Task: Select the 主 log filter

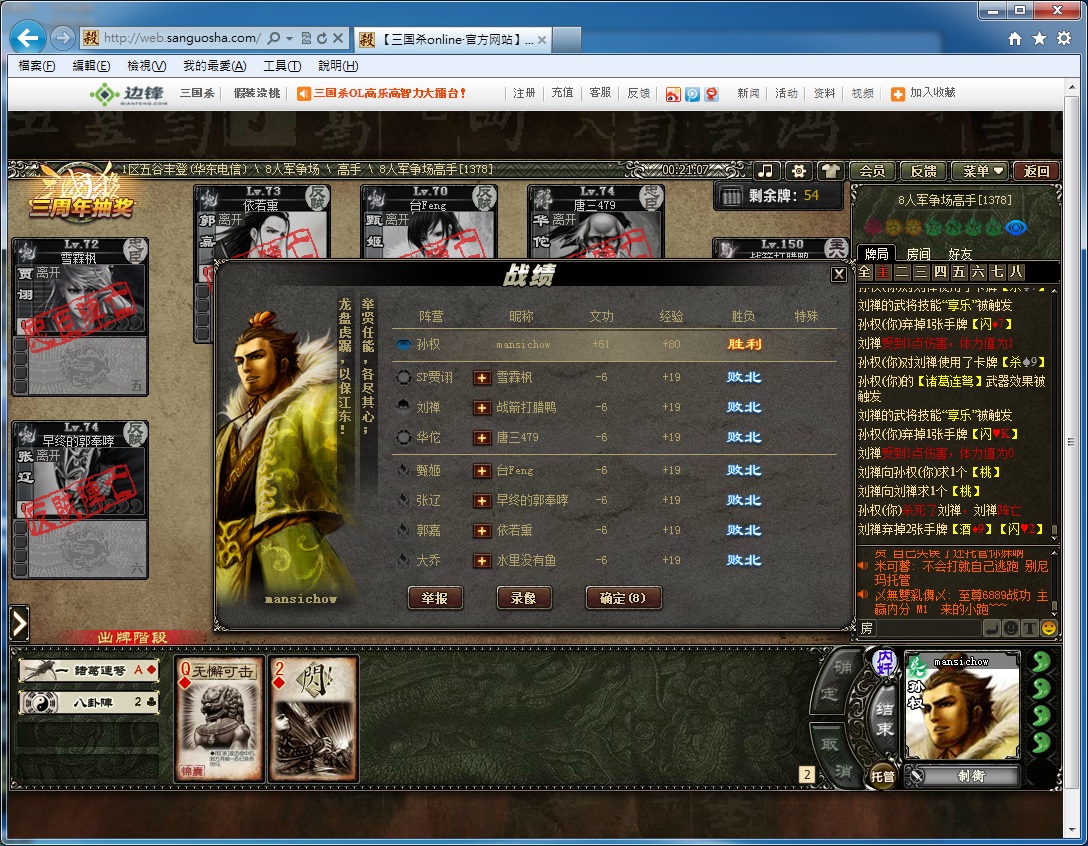Action: (x=883, y=272)
